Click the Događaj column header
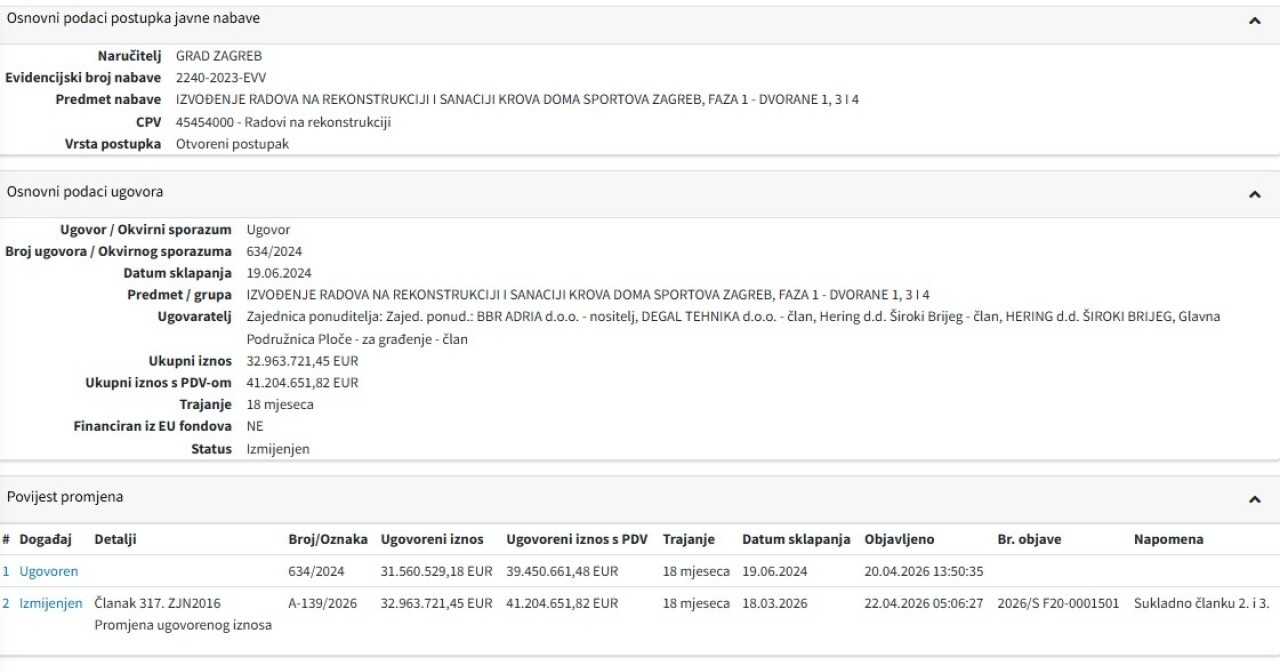The width and height of the screenshot is (1280, 672). click(46, 539)
